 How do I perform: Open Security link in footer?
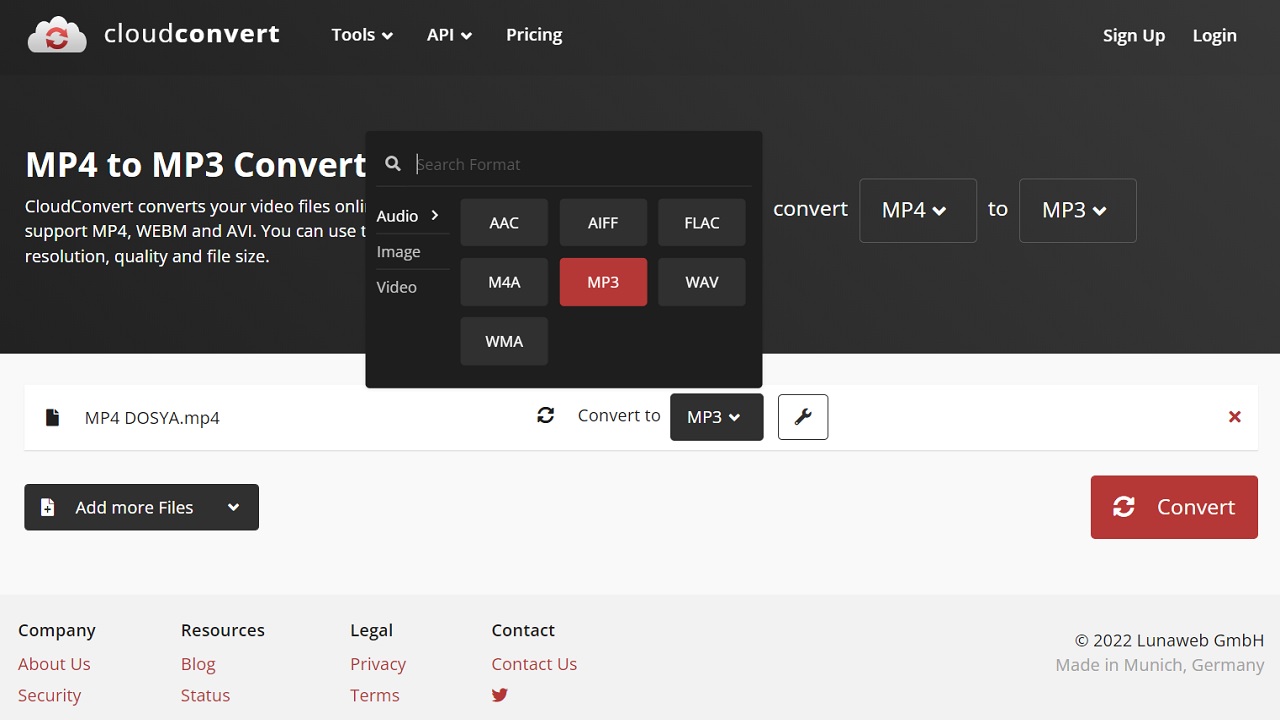(x=49, y=695)
